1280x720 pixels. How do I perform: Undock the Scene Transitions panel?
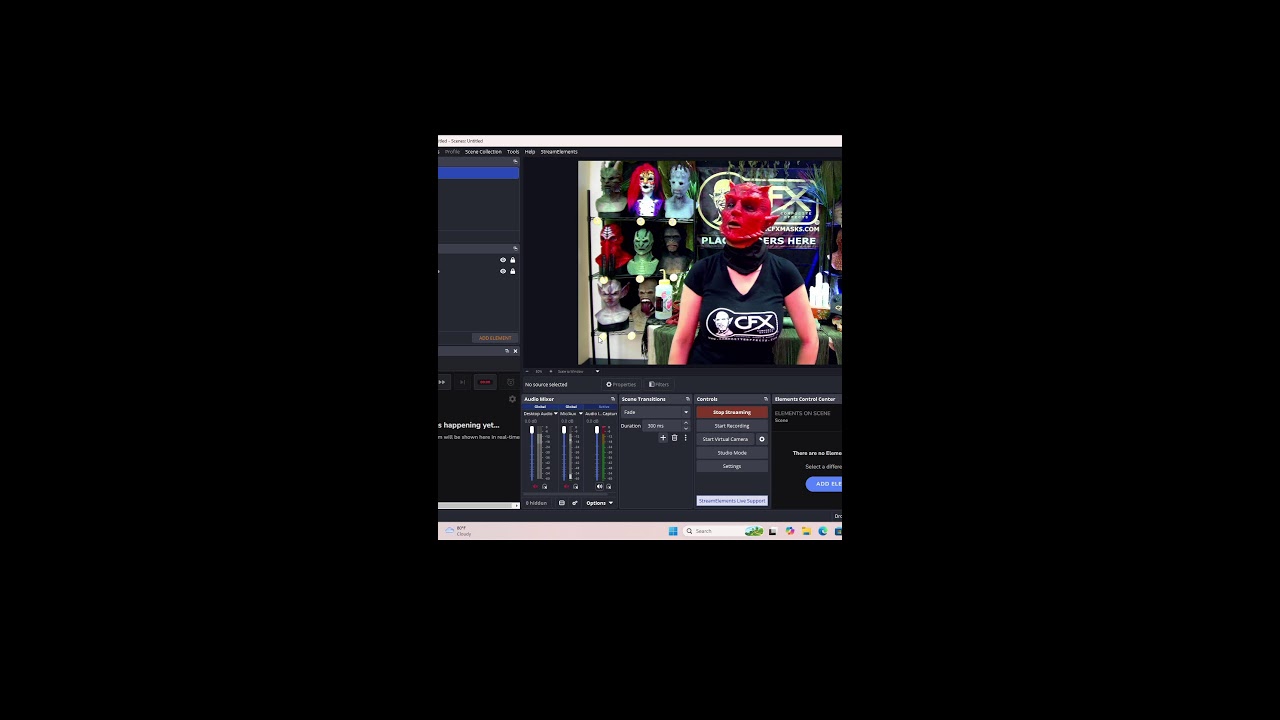[687, 399]
